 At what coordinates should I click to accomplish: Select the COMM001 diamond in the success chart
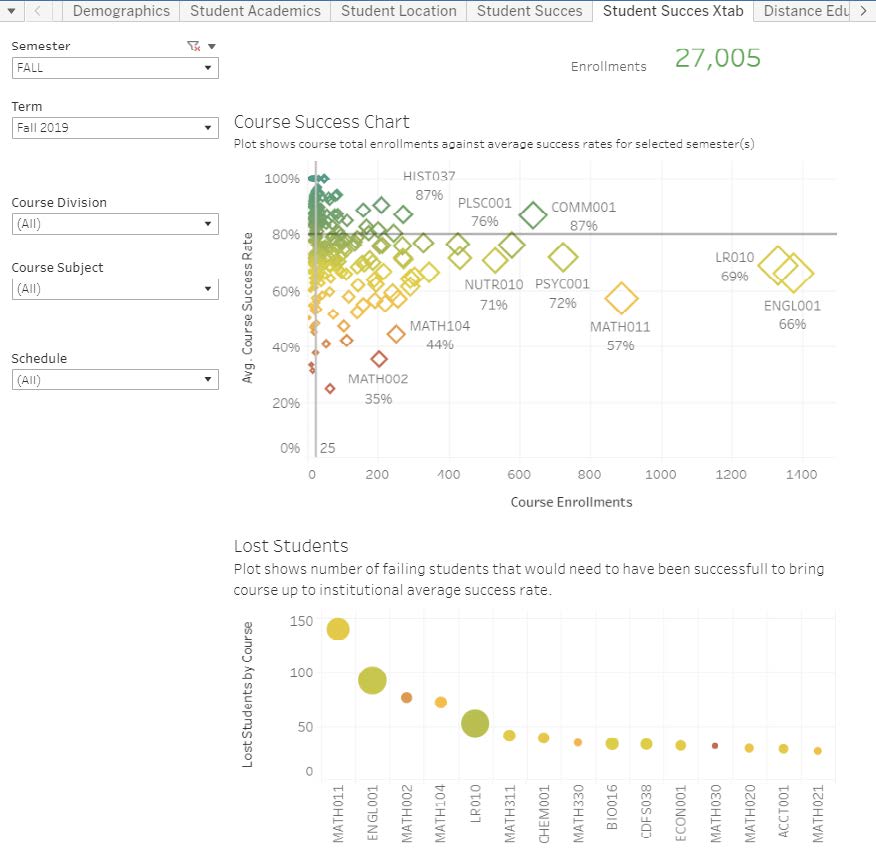pyautogui.click(x=532, y=214)
